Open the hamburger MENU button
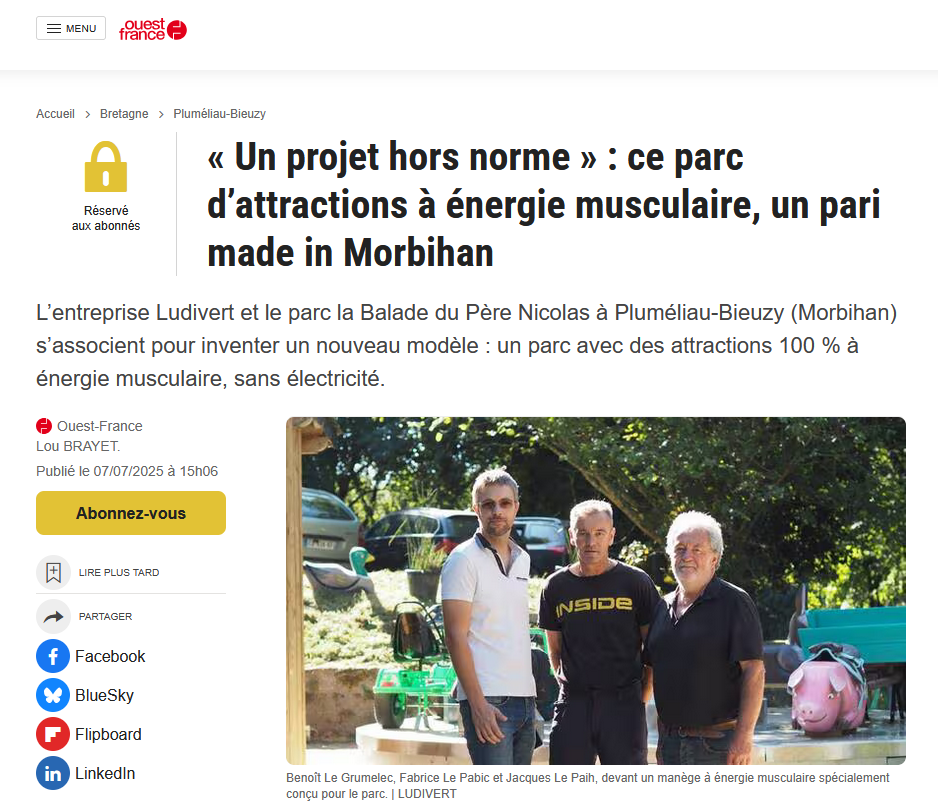This screenshot has height=805, width=938. tap(71, 28)
